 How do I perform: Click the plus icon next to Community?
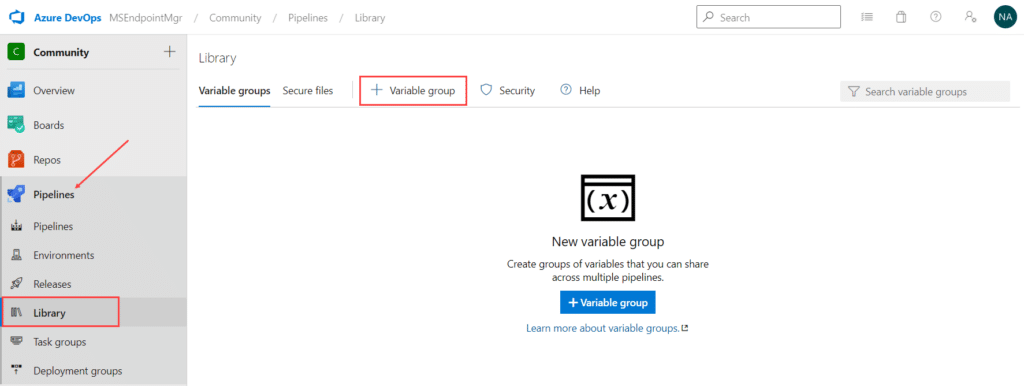pyautogui.click(x=169, y=52)
